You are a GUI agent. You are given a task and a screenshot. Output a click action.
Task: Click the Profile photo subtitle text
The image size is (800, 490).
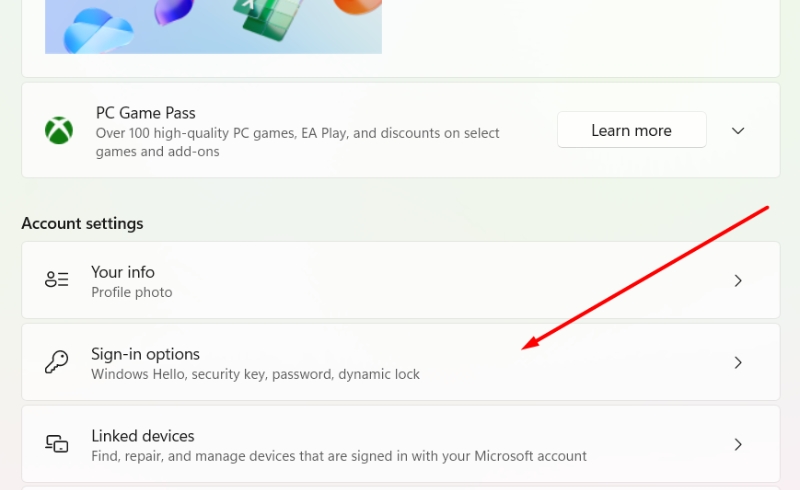point(132,292)
